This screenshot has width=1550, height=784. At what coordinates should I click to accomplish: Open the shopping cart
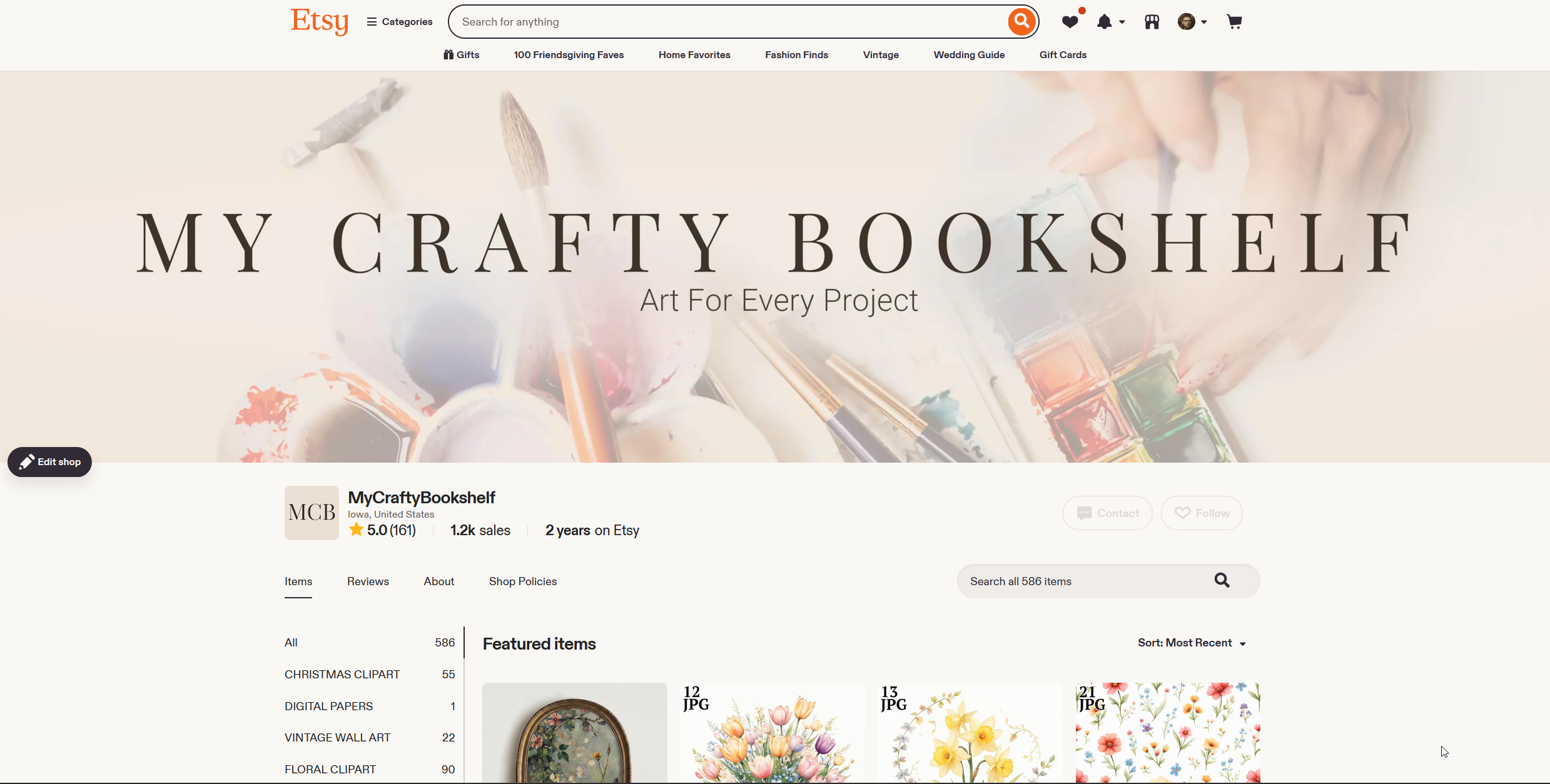(1234, 22)
